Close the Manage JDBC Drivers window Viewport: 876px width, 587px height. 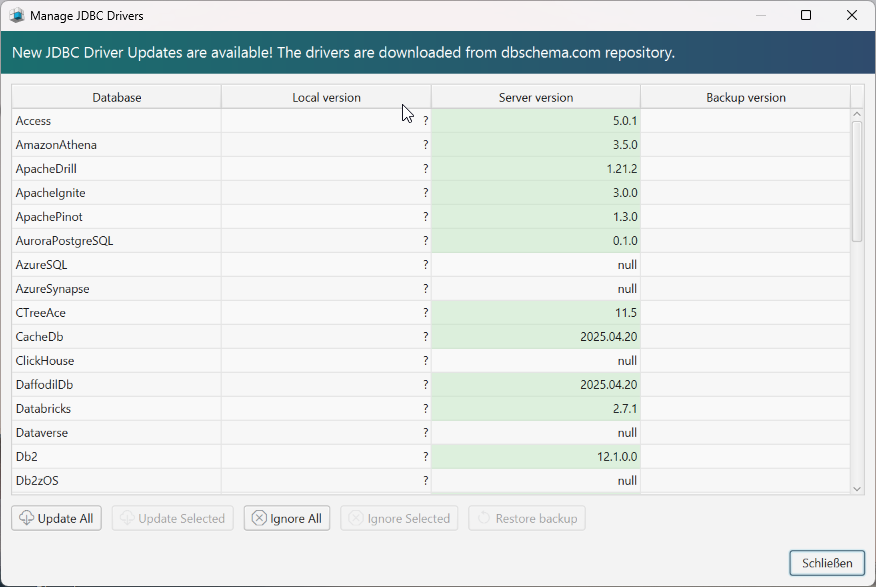[851, 15]
